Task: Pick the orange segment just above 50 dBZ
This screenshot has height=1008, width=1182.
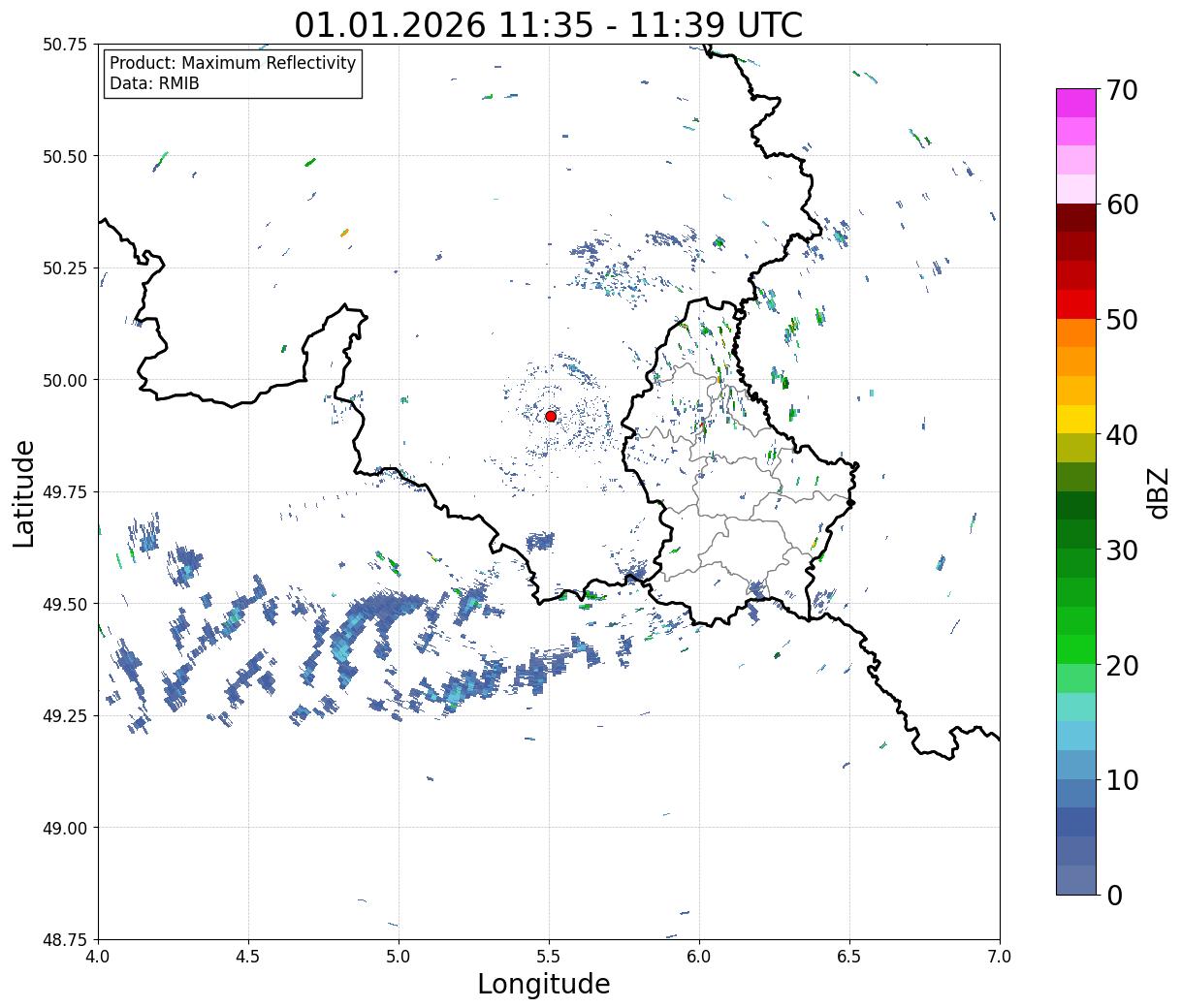Action: click(1075, 332)
